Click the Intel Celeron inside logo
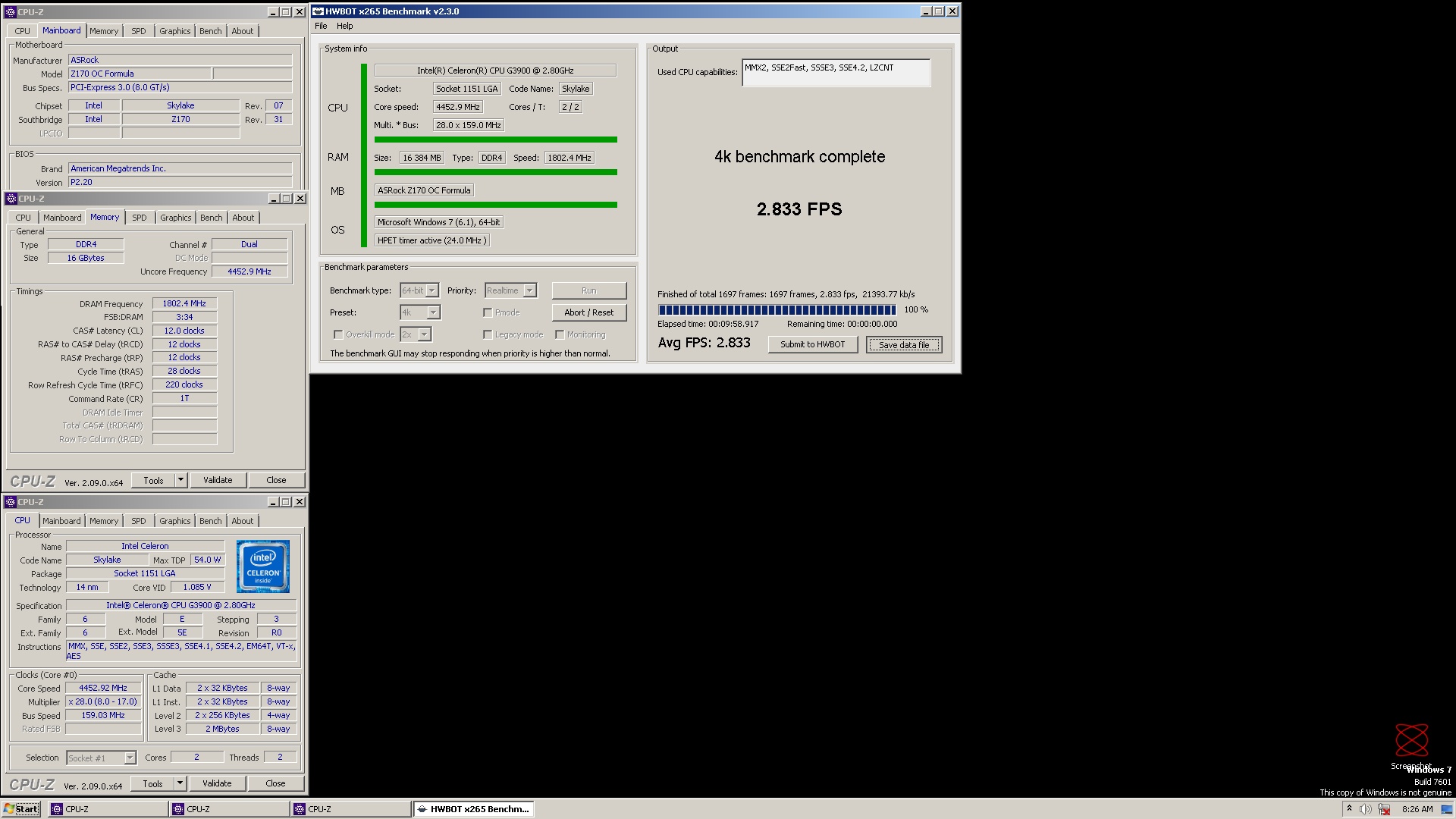The width and height of the screenshot is (1456, 819). tap(262, 566)
